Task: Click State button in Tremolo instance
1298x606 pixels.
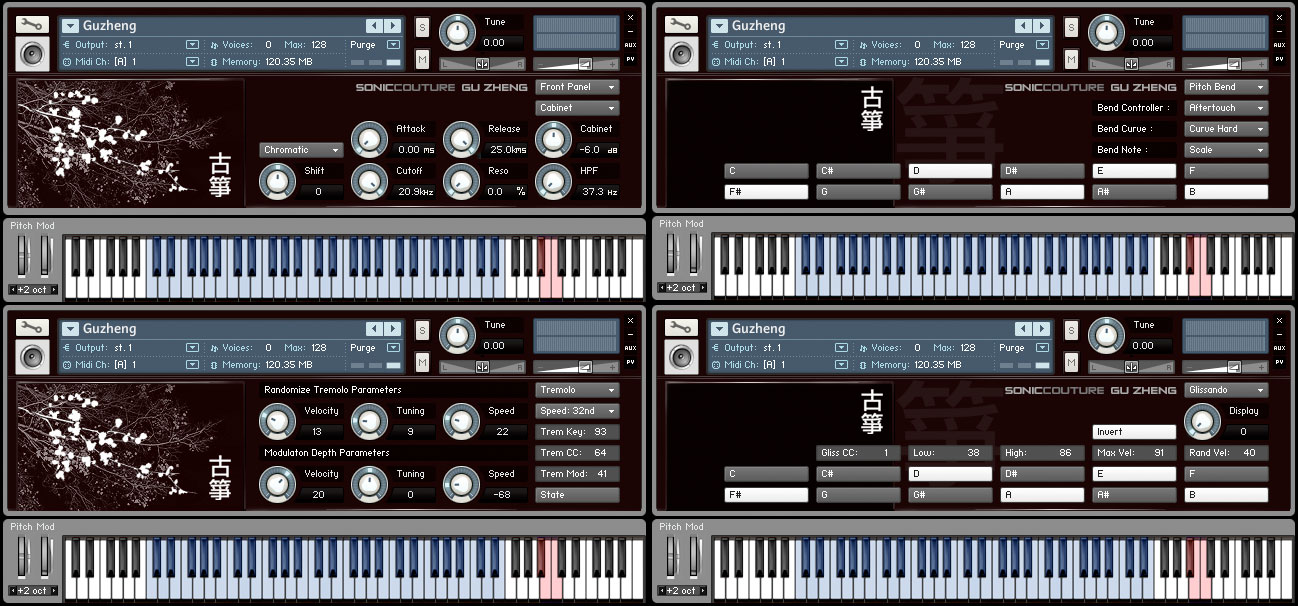Action: click(x=577, y=495)
